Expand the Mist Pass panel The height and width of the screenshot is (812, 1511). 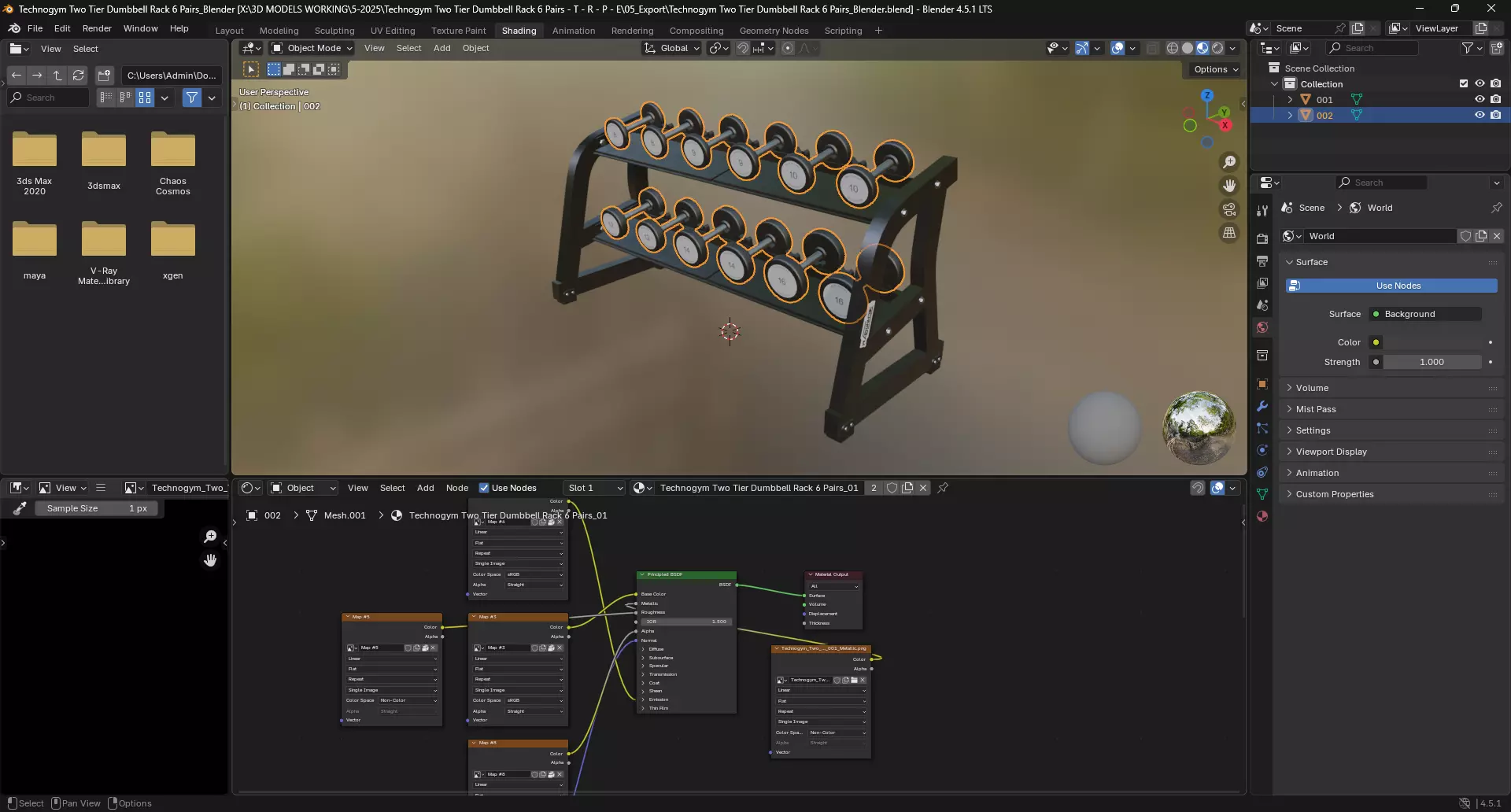1316,409
